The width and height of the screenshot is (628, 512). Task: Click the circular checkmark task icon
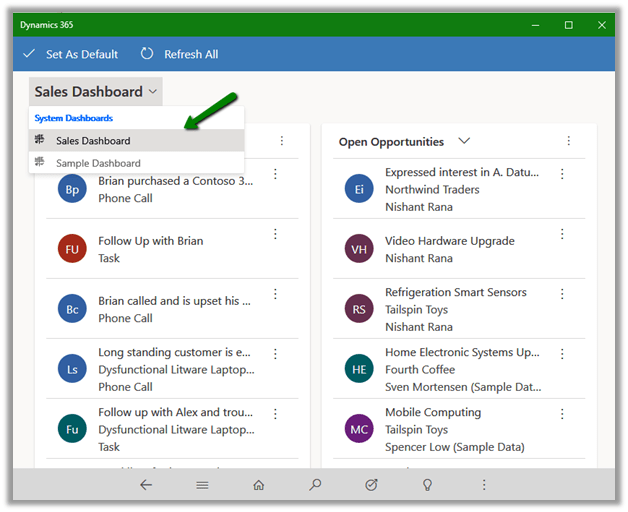tap(372, 485)
